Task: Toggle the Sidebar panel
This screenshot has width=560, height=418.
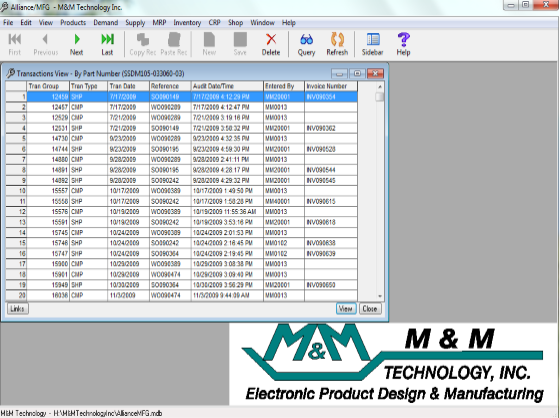Action: [x=372, y=44]
